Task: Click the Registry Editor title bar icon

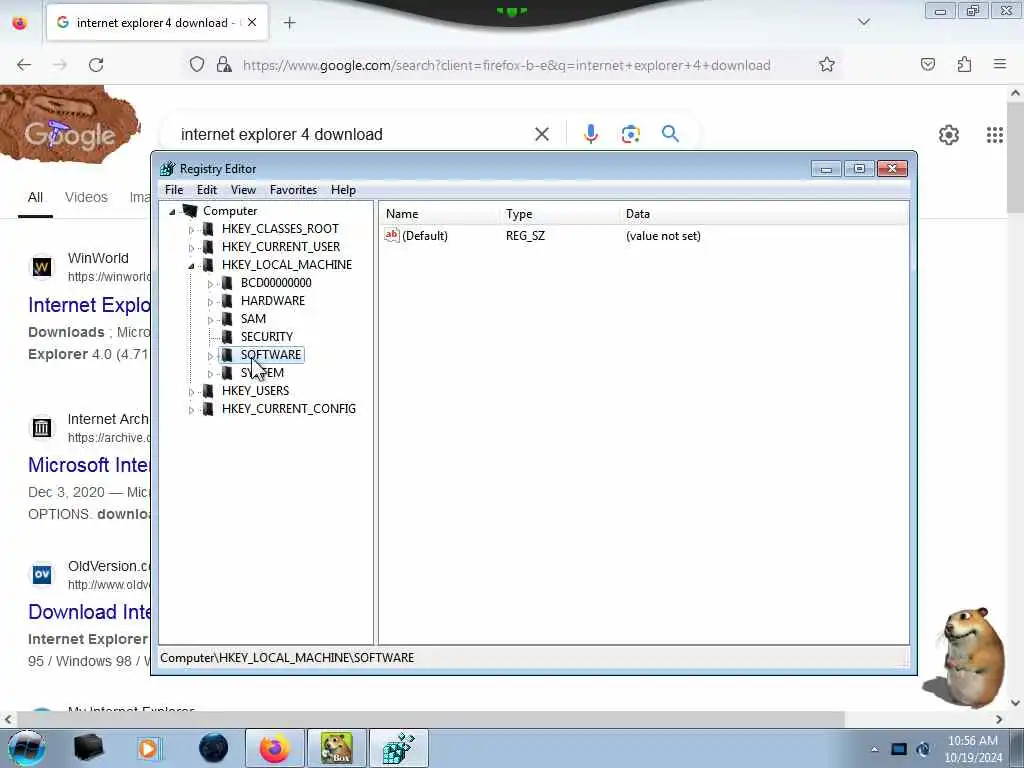Action: [168, 168]
